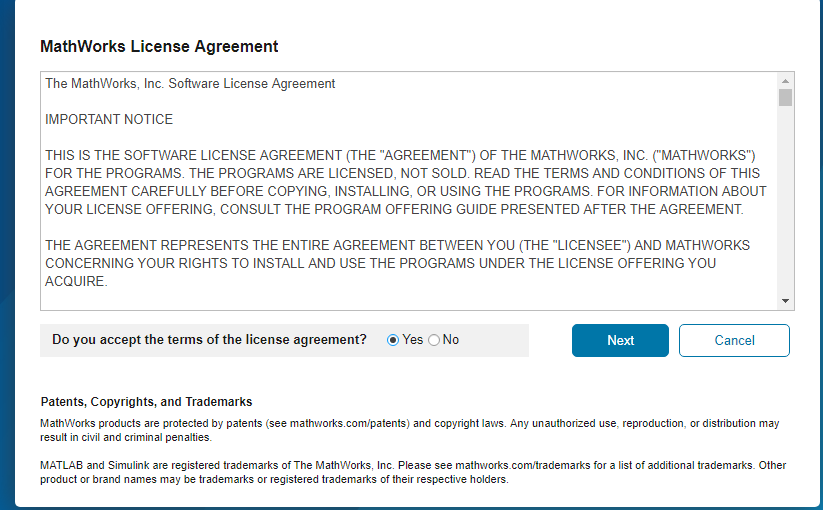Viewport: 823px width, 510px height.
Task: Click the license scrollbar thumb
Action: pos(785,98)
